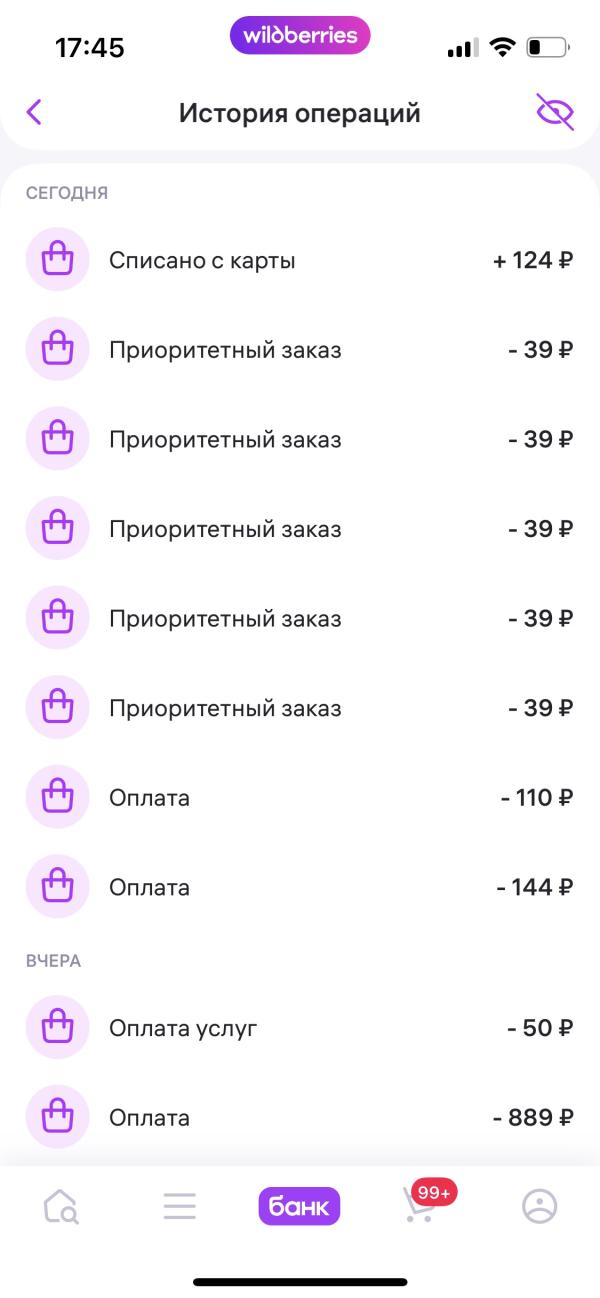Open the catalog menu icon
This screenshot has width=600, height=1298.
(x=180, y=1207)
